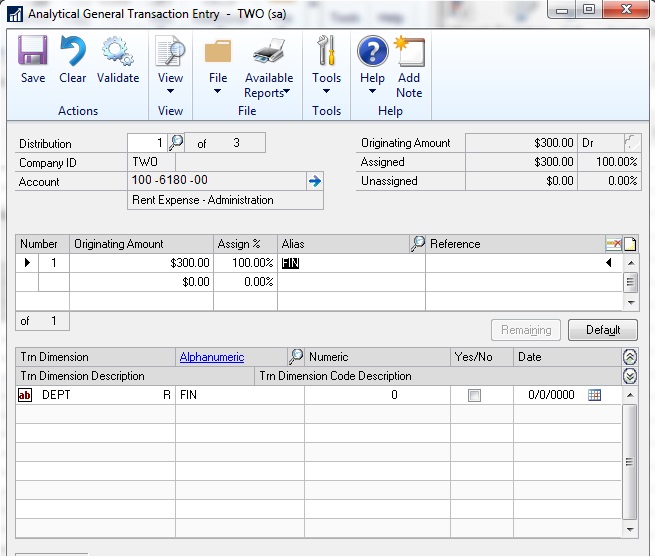Click the Assigned 100.00% value

click(x=609, y=162)
